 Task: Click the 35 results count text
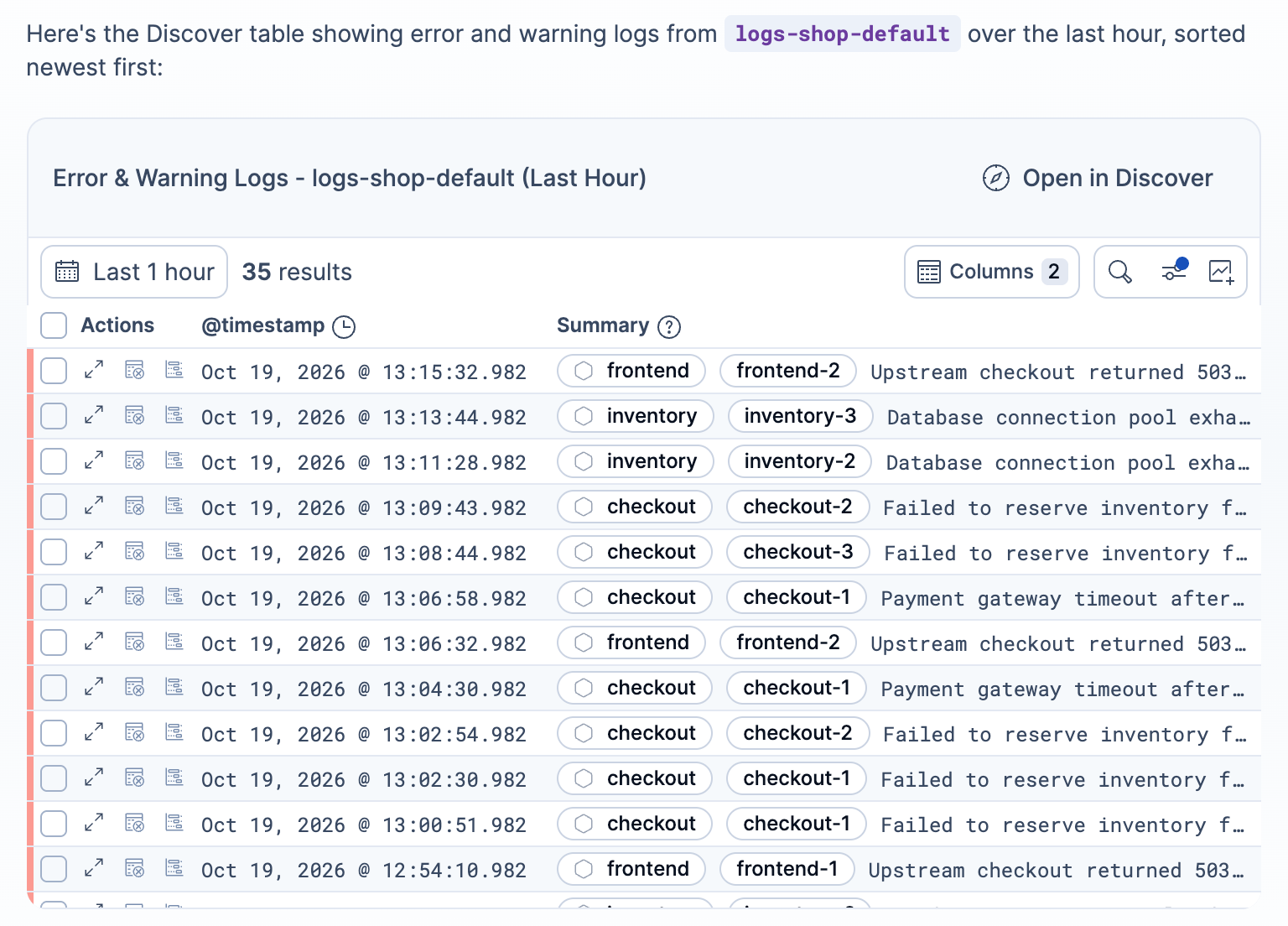[297, 272]
